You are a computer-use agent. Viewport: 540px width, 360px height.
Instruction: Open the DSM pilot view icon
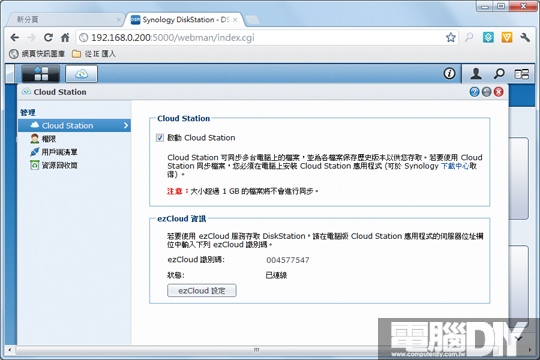coord(521,74)
